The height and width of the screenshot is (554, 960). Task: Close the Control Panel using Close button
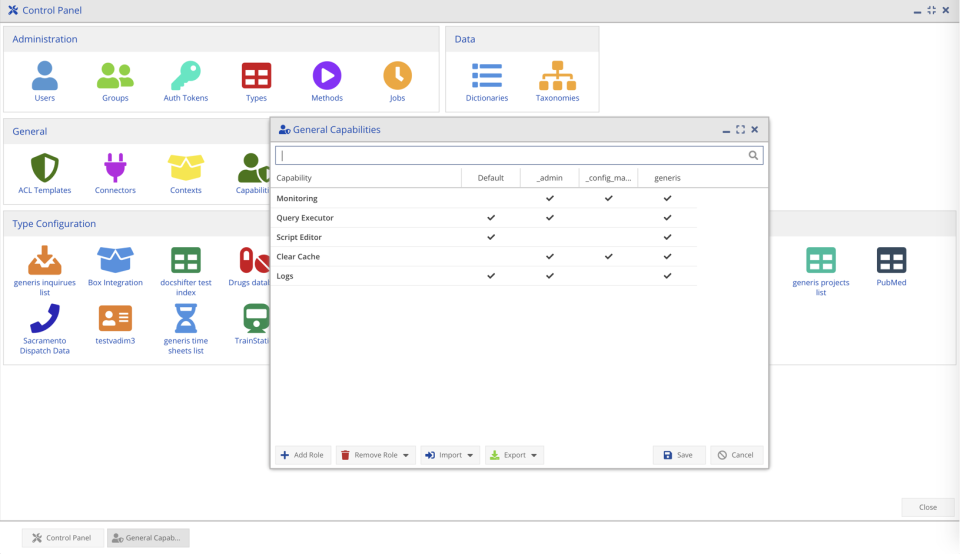click(x=928, y=507)
